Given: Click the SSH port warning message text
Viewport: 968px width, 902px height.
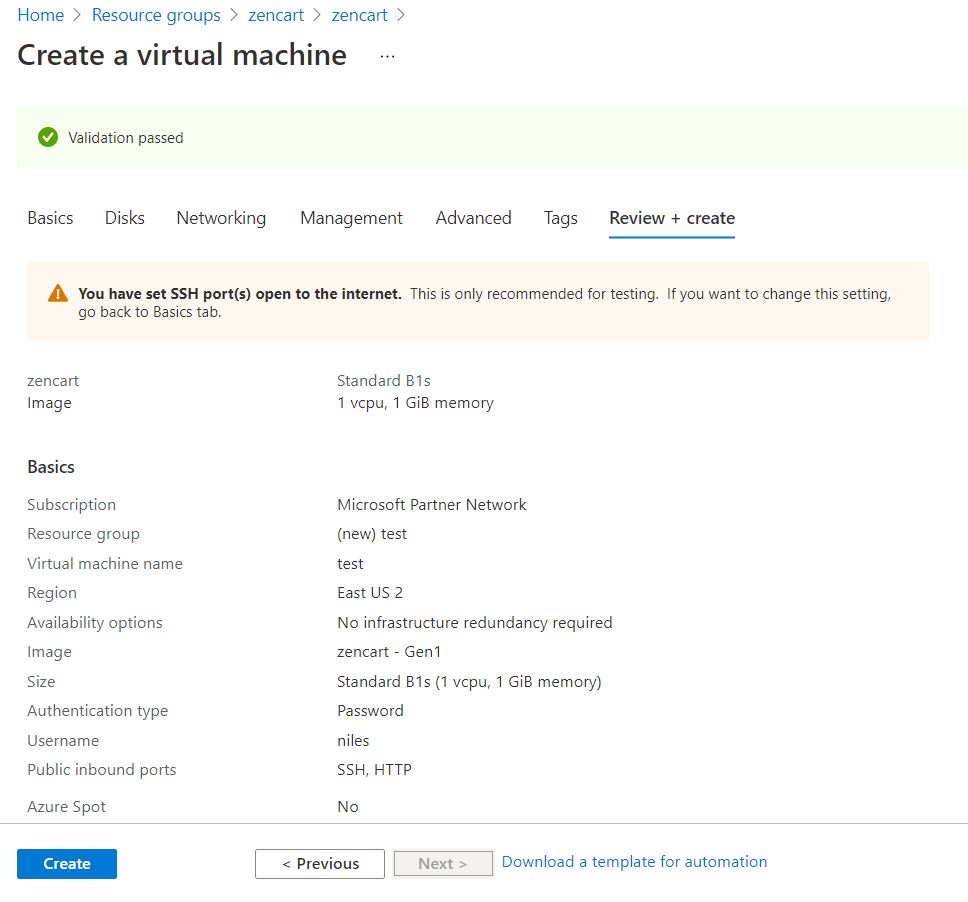Looking at the screenshot, I should 484,302.
